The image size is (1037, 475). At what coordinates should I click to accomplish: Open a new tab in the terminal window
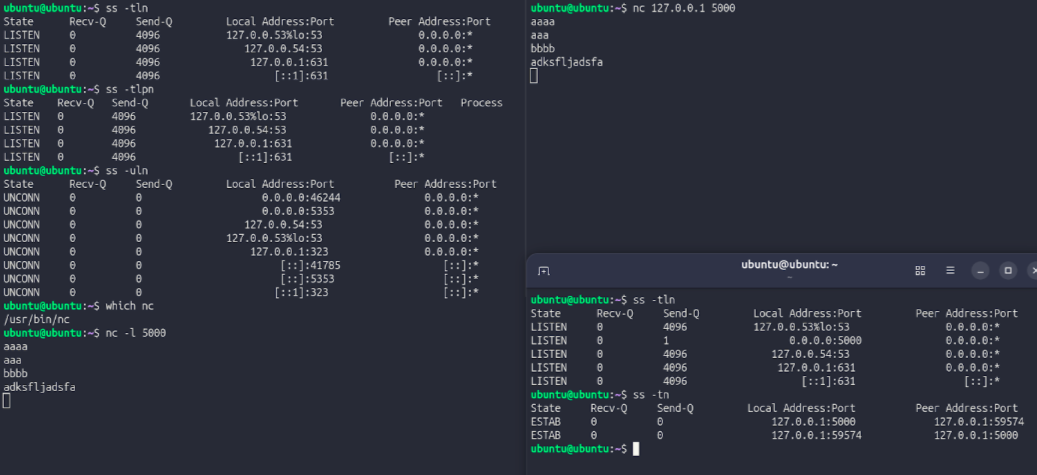pyautogui.click(x=544, y=271)
